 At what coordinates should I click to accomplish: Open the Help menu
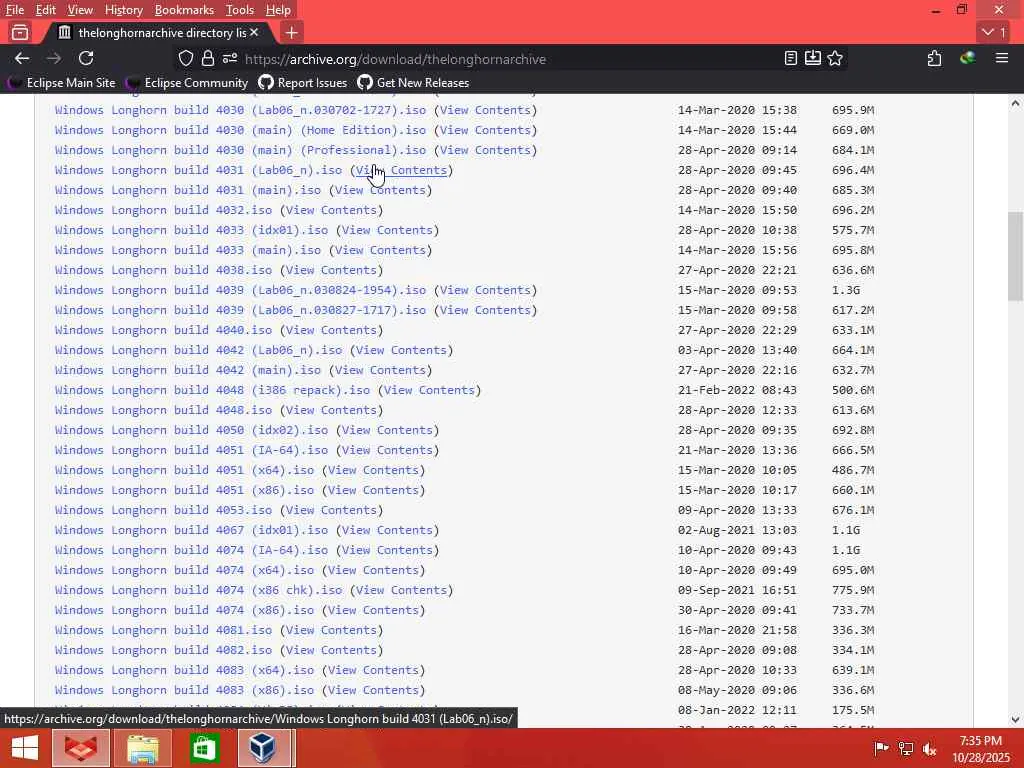tap(278, 10)
